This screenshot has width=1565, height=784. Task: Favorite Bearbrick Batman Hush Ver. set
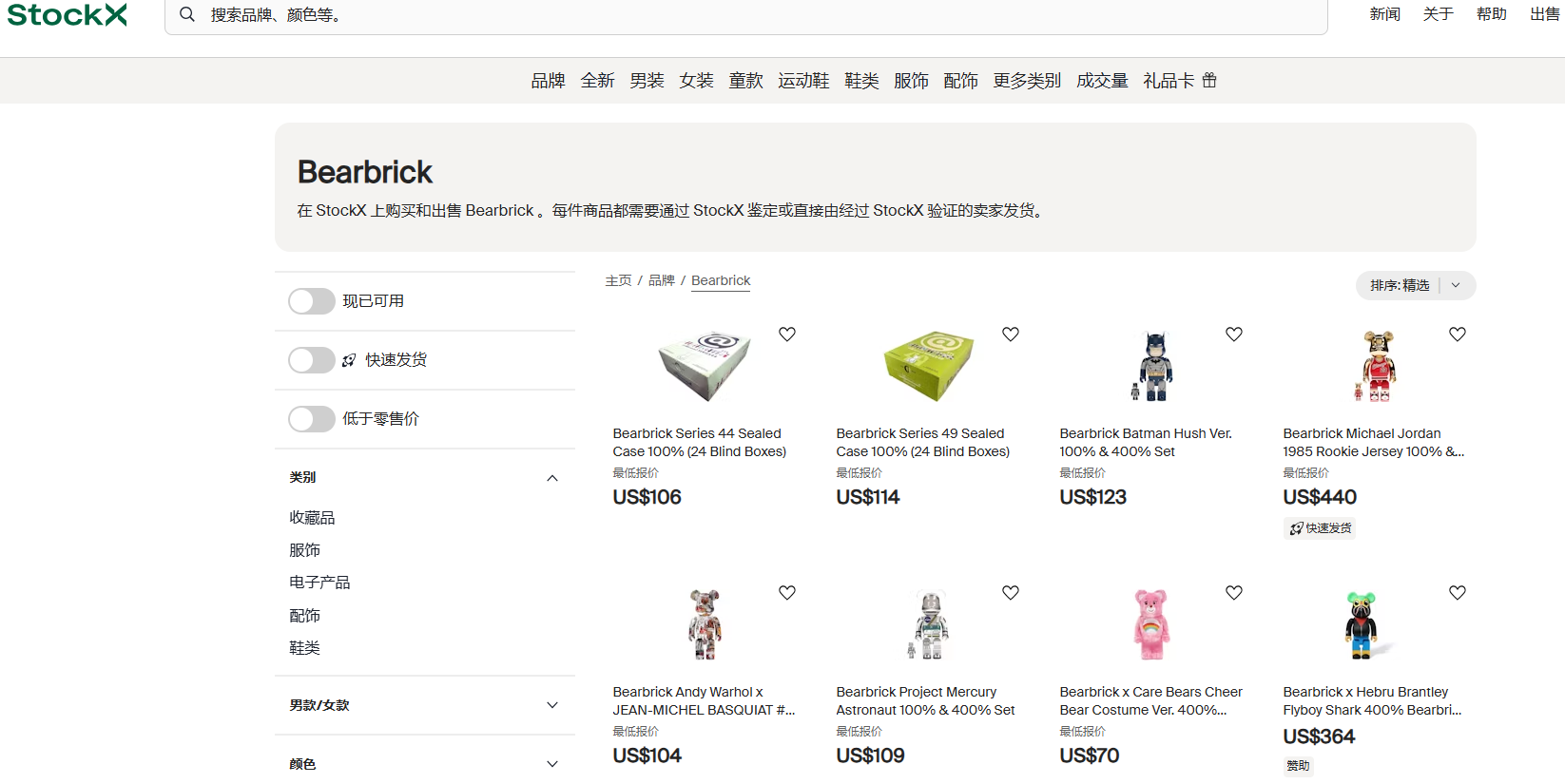coord(1234,335)
